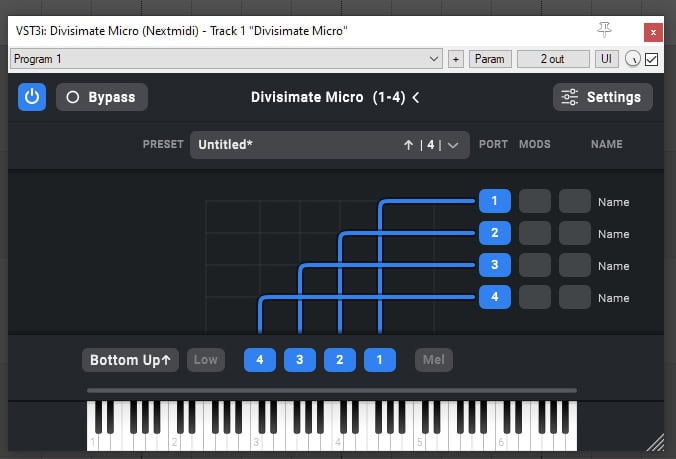Pin the plugin window on top
Screen dimensions: 676x459
pos(604,31)
